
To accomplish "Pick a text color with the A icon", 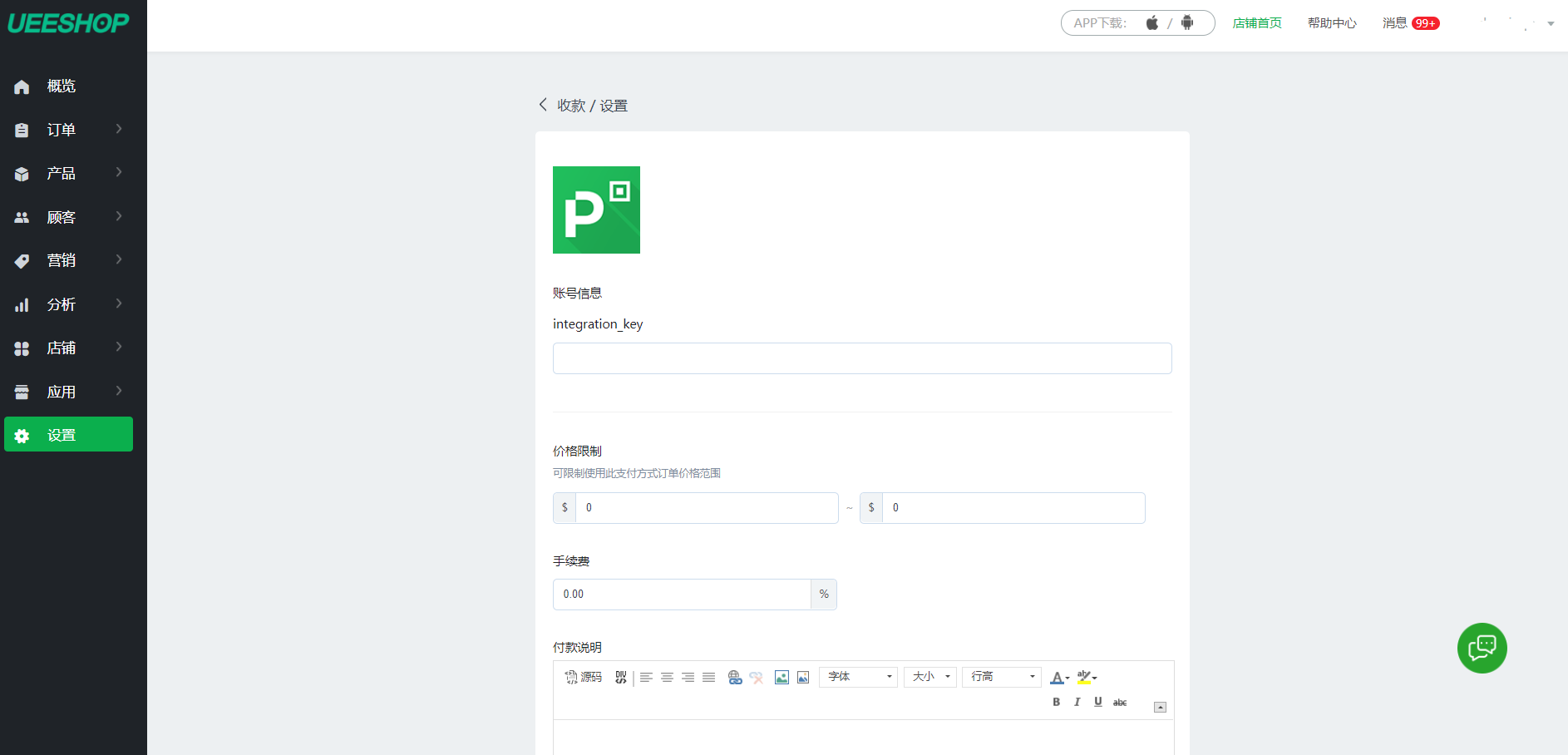I will coord(1059,678).
